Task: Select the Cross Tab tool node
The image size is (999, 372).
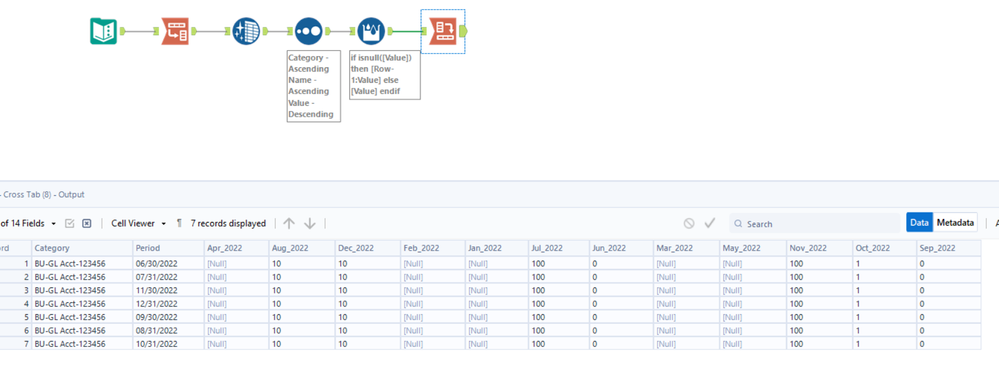Action: (x=442, y=31)
